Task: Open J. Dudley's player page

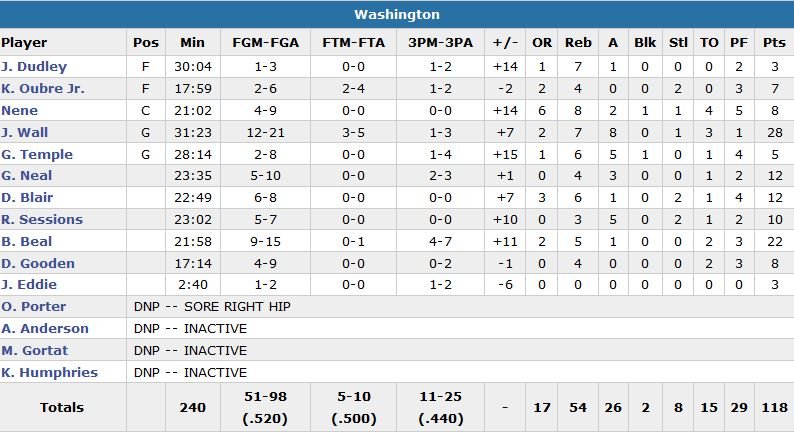Action: (x=34, y=67)
